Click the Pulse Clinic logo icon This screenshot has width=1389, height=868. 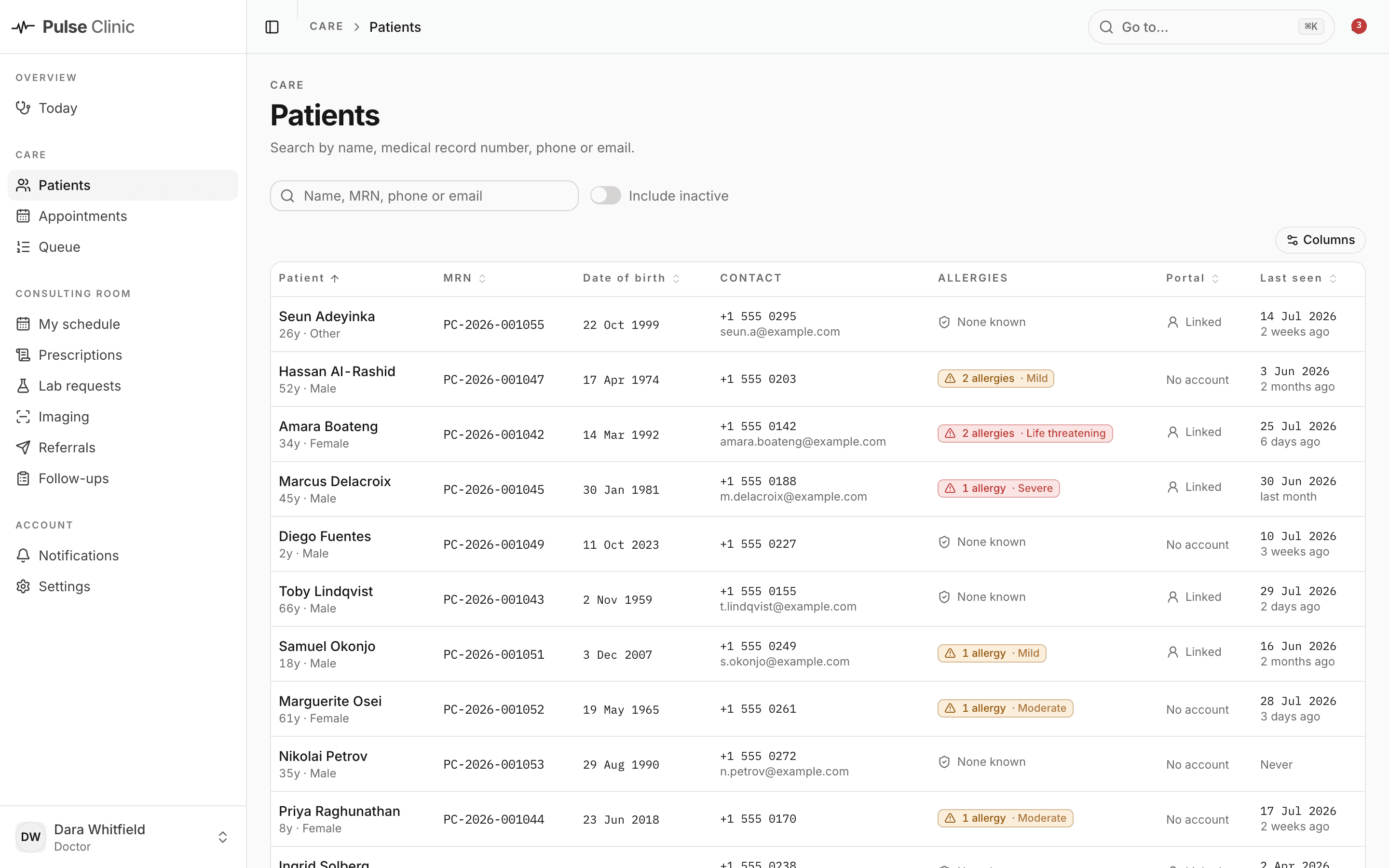23,27
